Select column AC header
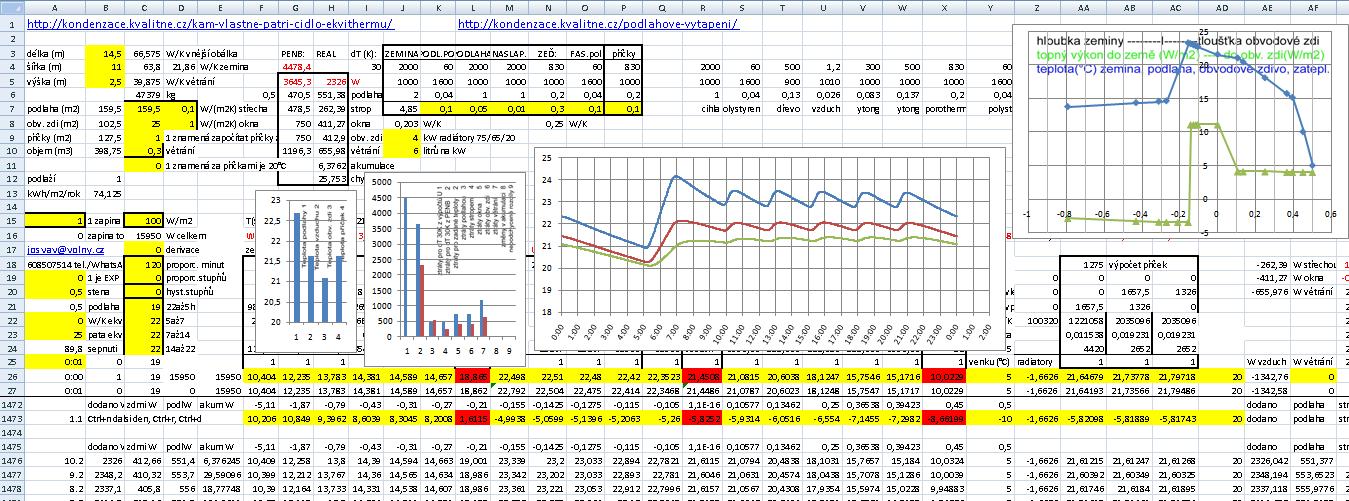This screenshot has width=1349, height=501. point(1175,8)
